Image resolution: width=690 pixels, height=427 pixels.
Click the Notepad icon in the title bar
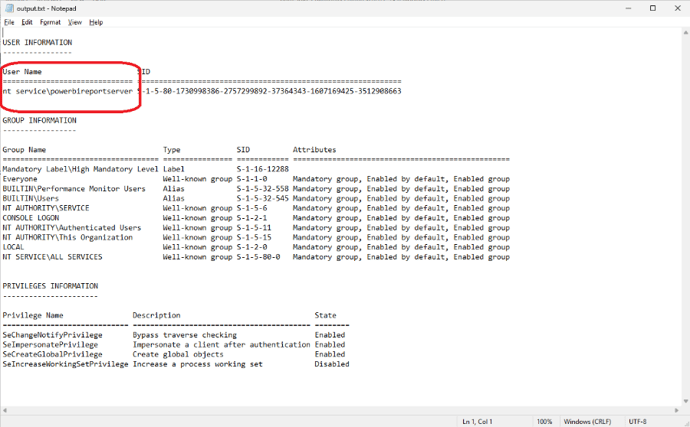[7, 7]
